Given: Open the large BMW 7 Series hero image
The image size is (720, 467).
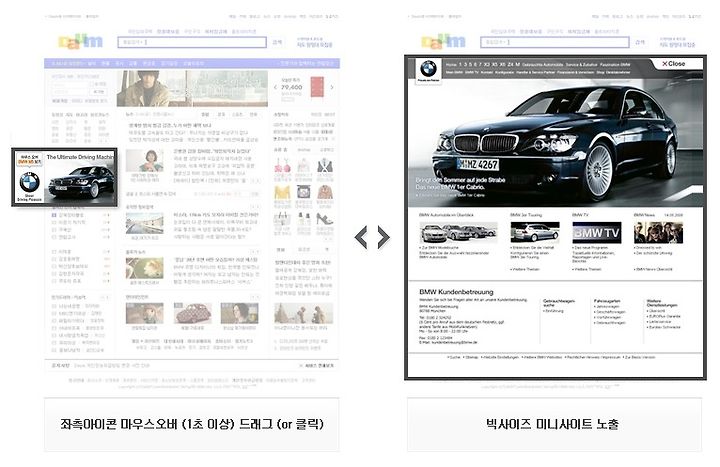Looking at the screenshot, I should (x=556, y=142).
